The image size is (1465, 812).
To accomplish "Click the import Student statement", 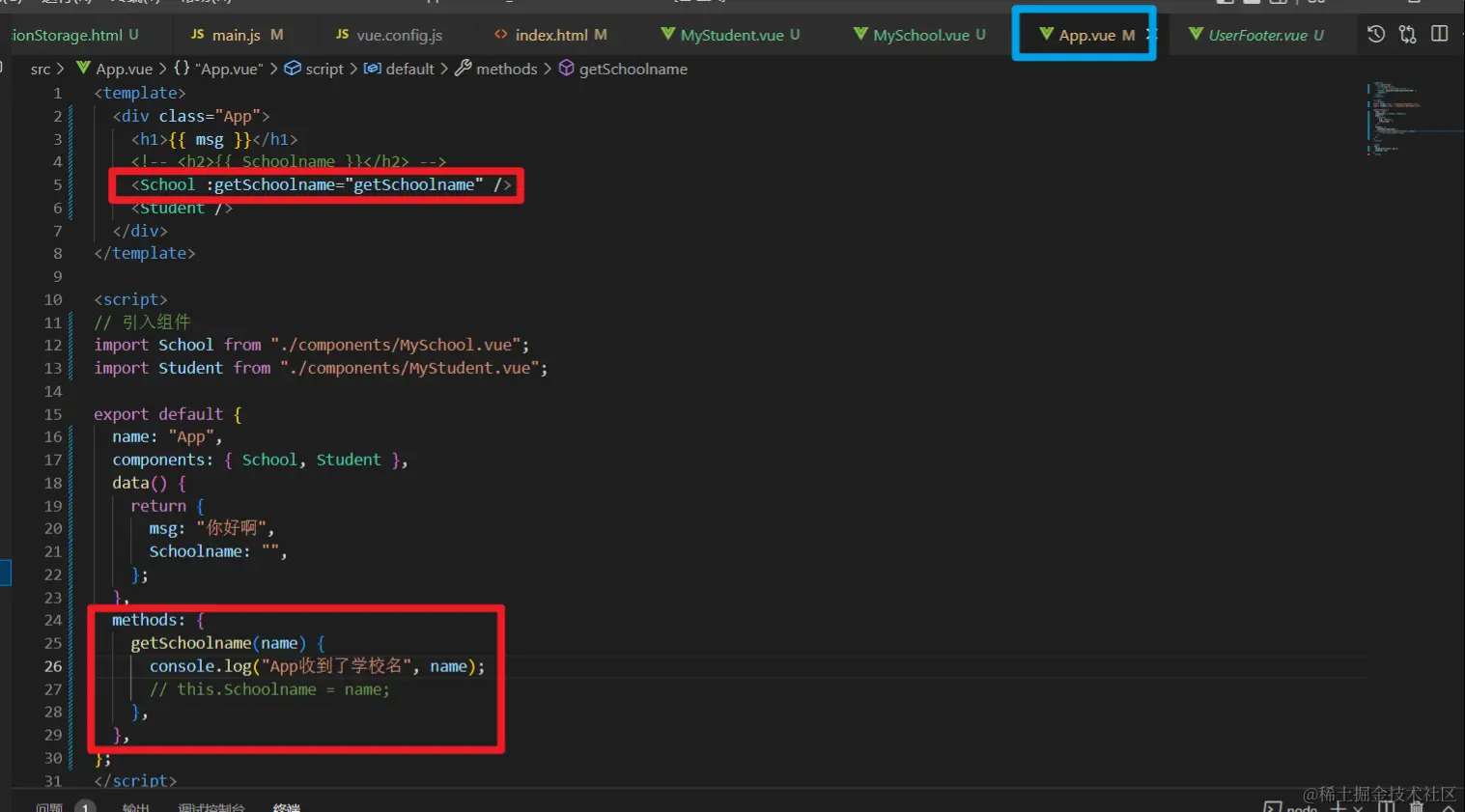I will [x=321, y=368].
